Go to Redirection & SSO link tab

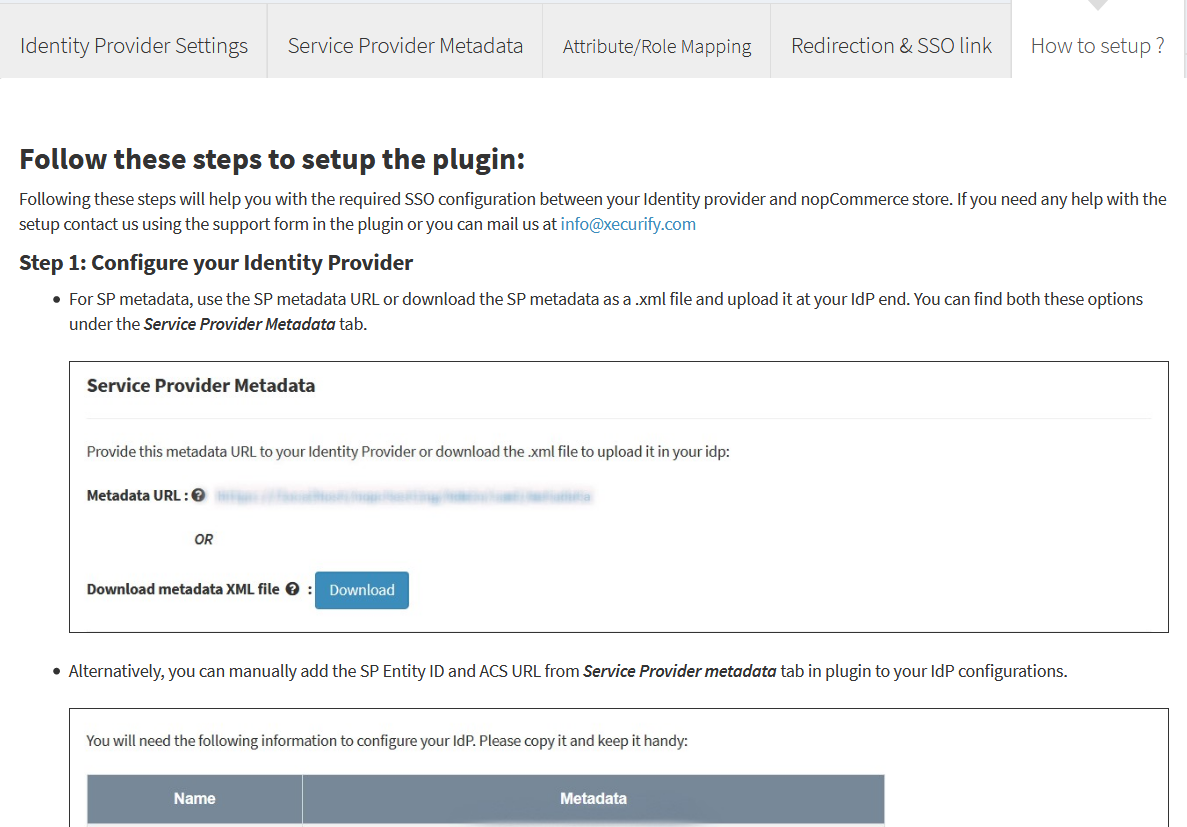tap(891, 46)
